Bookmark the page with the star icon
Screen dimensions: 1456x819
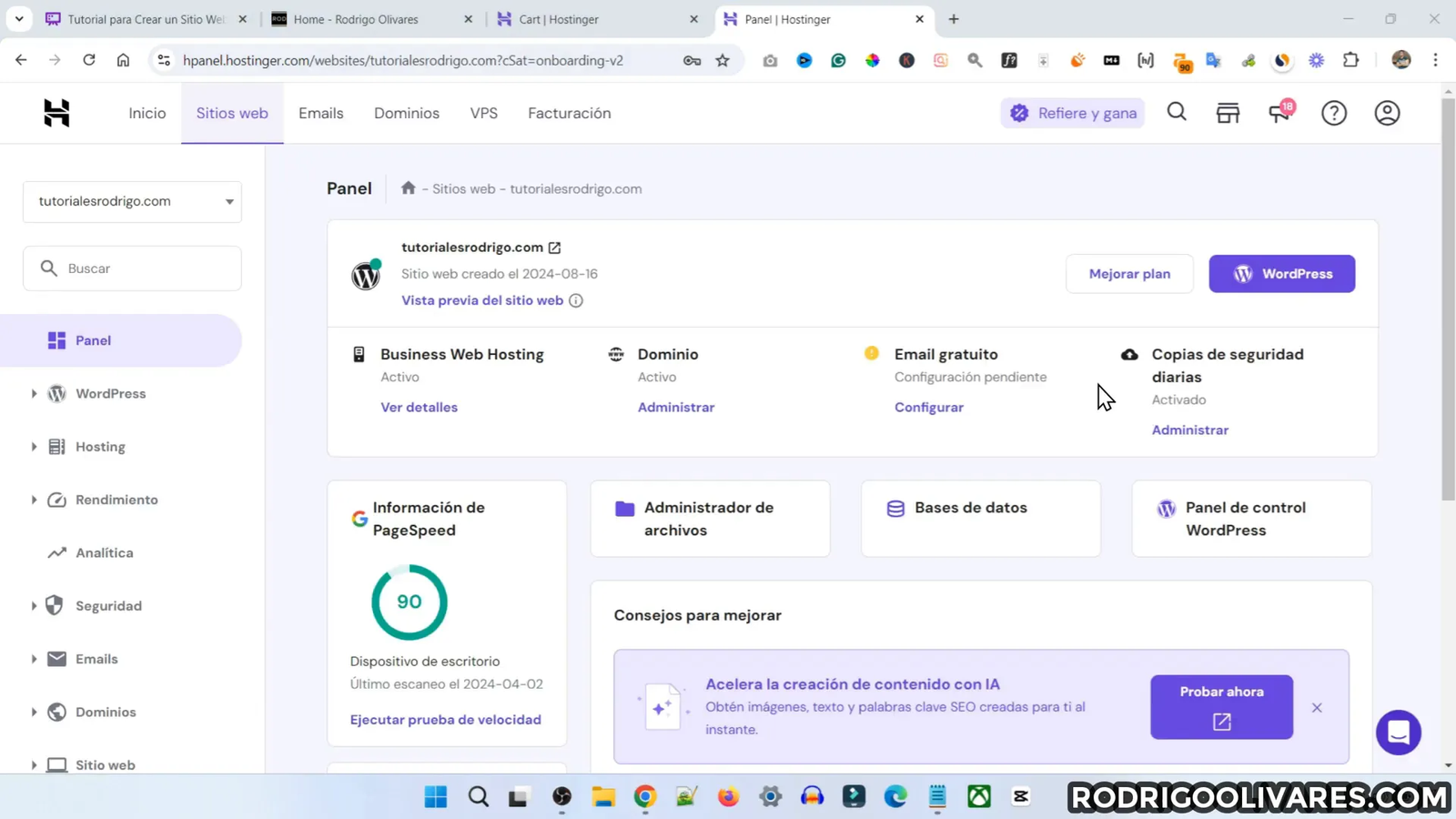(722, 60)
